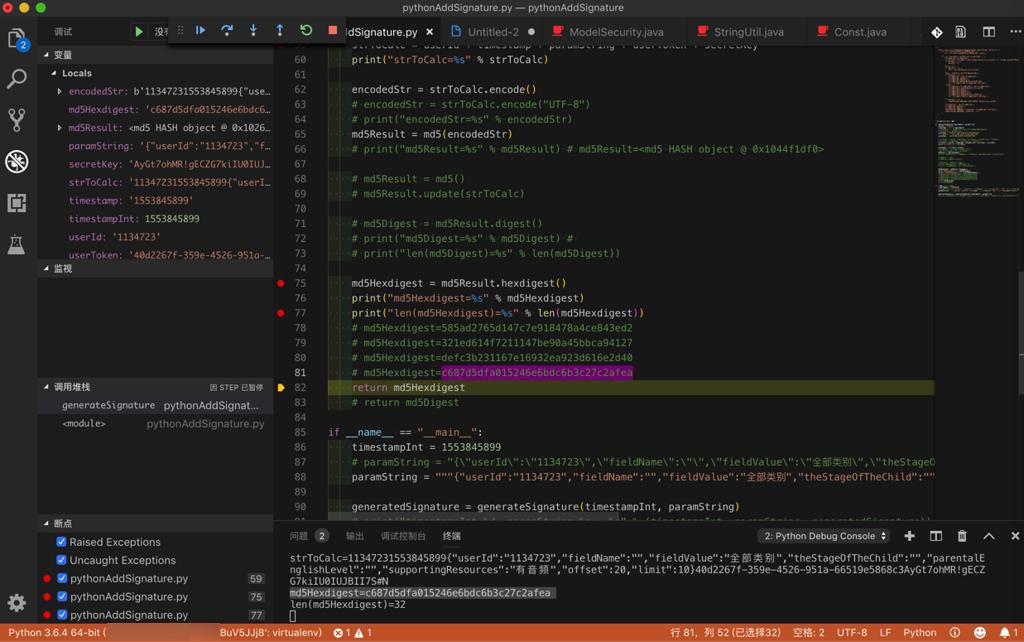This screenshot has width=1024, height=642.
Task: Uncheck the Raised Exceptions breakpoint
Action: click(x=61, y=542)
